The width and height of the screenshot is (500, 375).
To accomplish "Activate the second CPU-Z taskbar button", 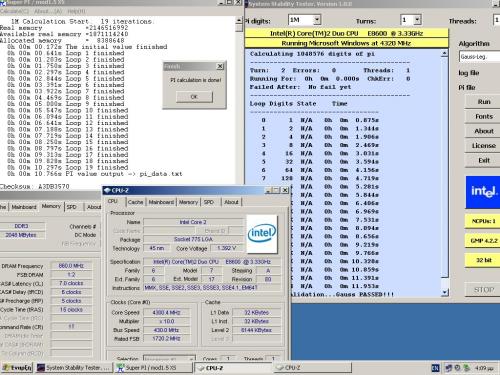I will click(x=313, y=368).
